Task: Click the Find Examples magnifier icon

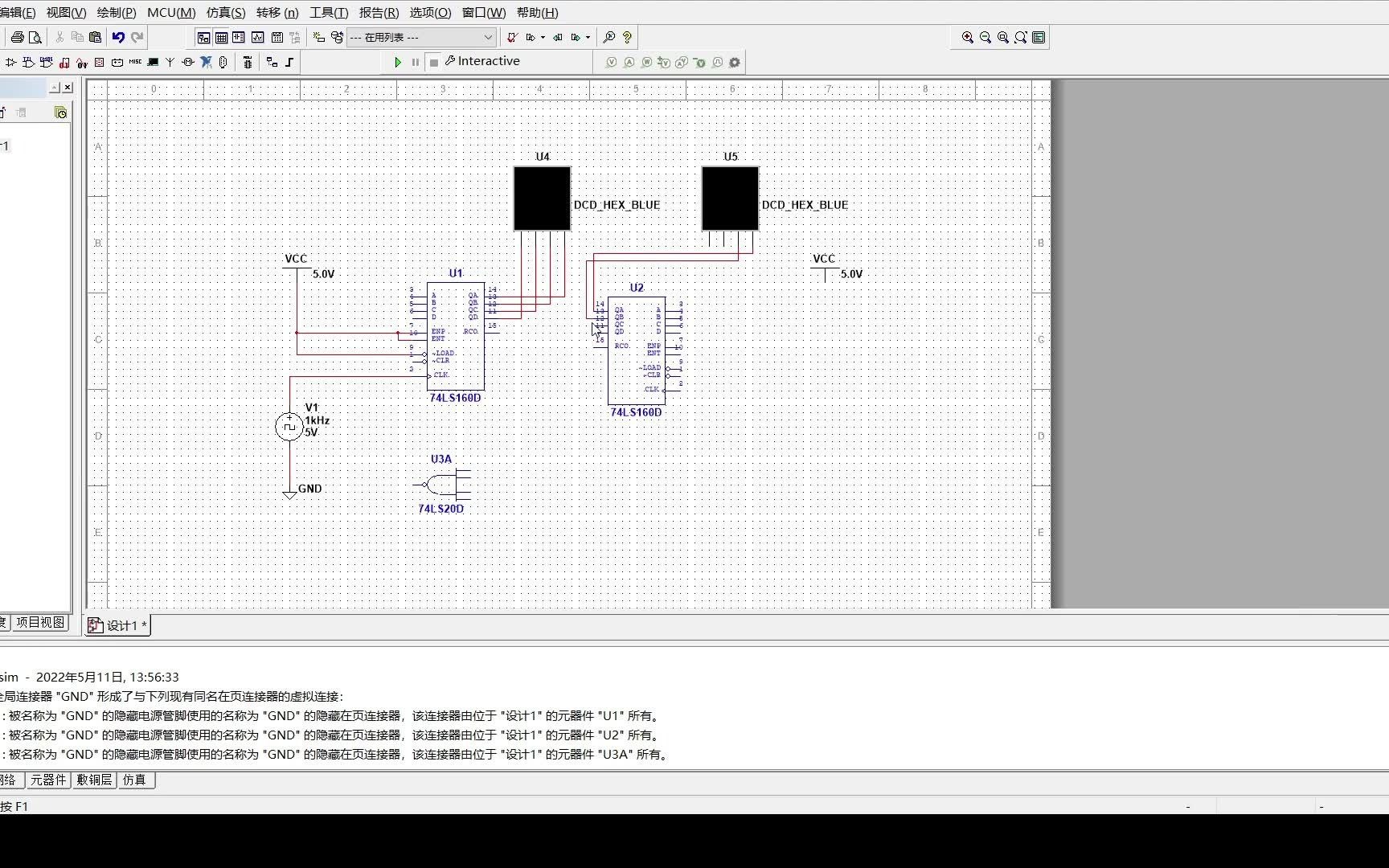Action: pyautogui.click(x=608, y=37)
